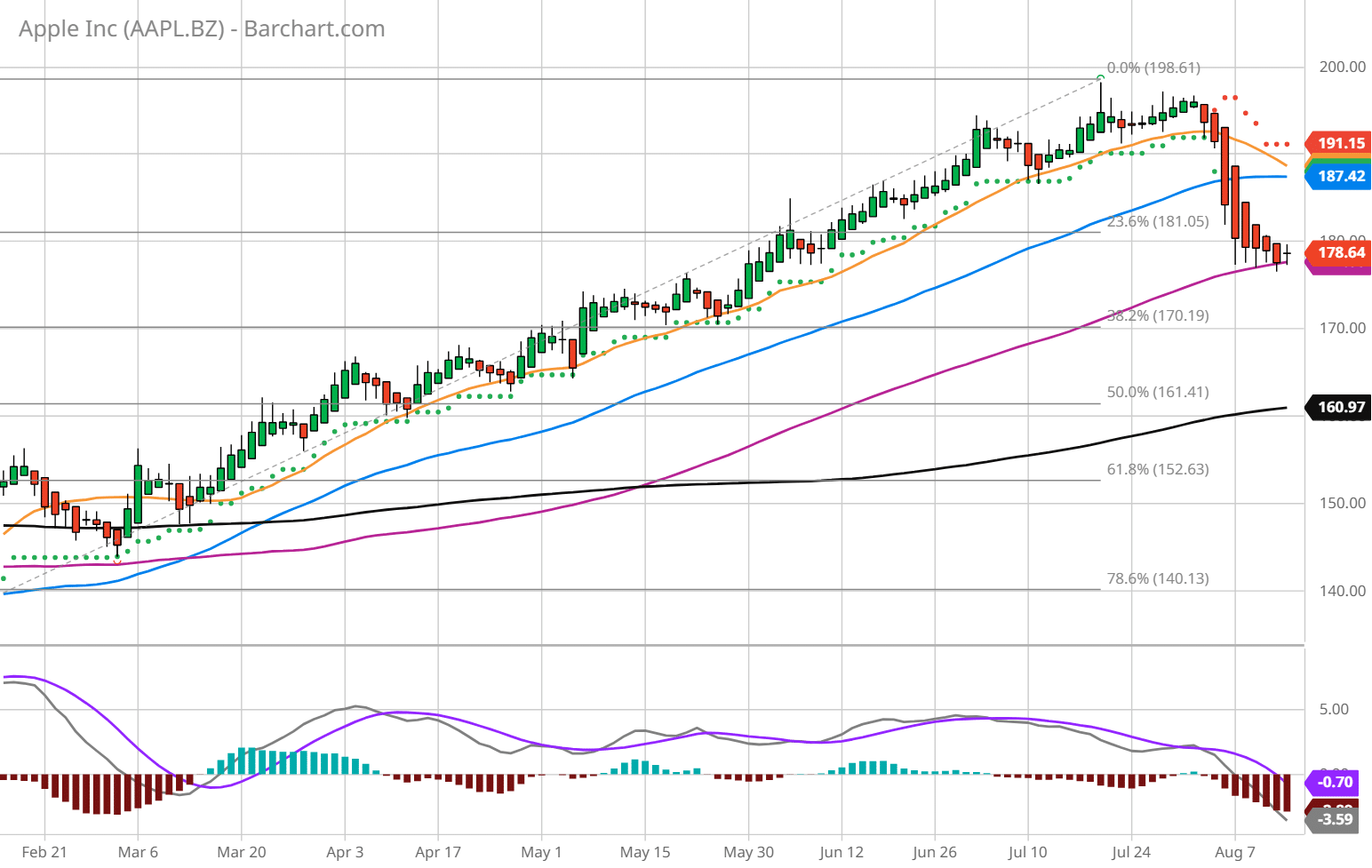Screen dimensions: 1372x868
Task: Click the 50.0% (161.41) Fibonacci label
Action: point(1158,392)
